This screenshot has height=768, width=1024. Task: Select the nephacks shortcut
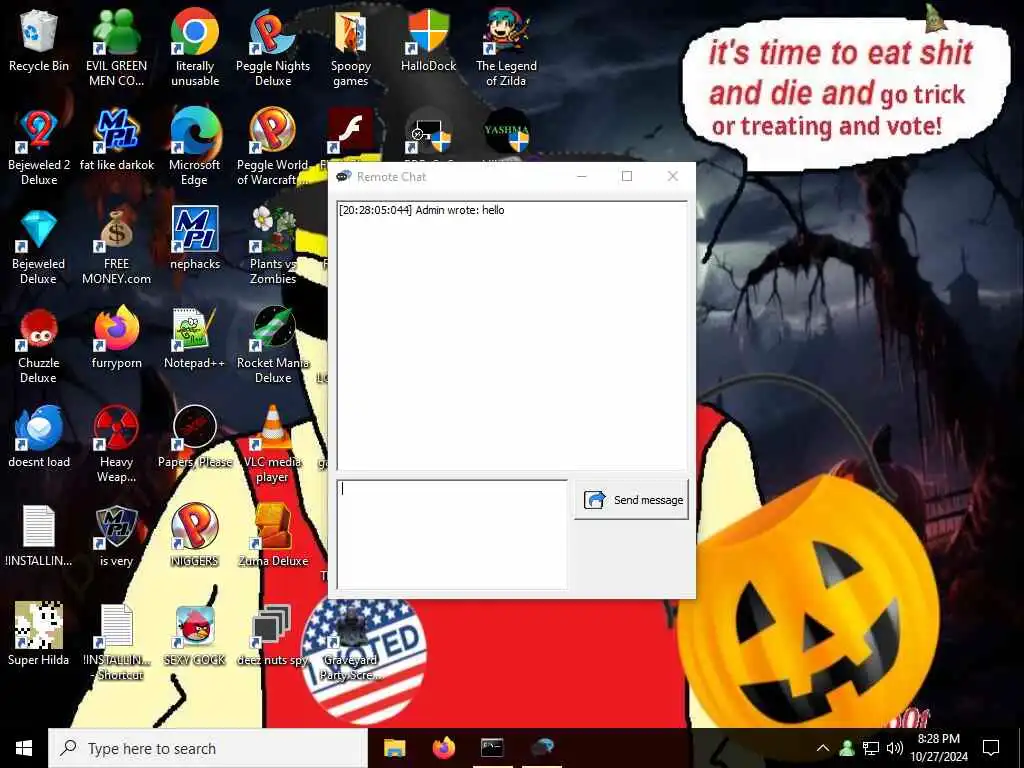(195, 239)
